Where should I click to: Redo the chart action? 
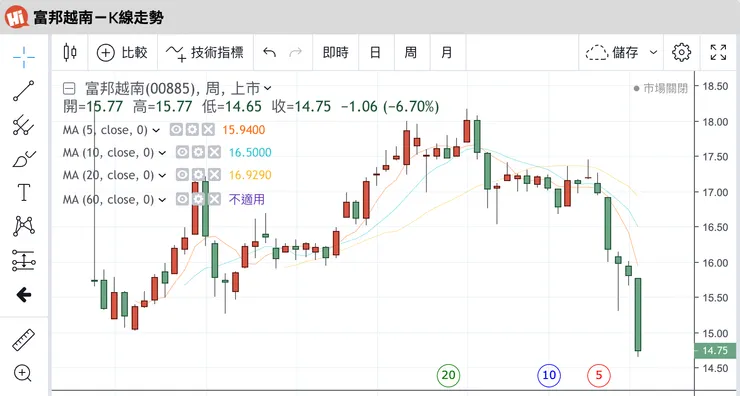[295, 52]
